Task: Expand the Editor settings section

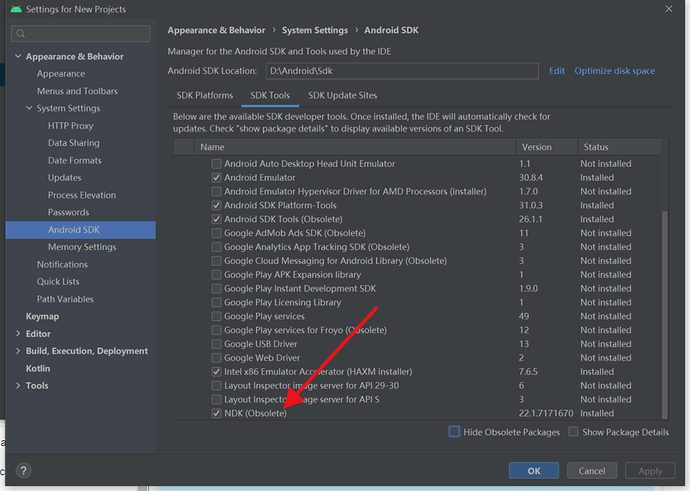Action: (x=17, y=334)
